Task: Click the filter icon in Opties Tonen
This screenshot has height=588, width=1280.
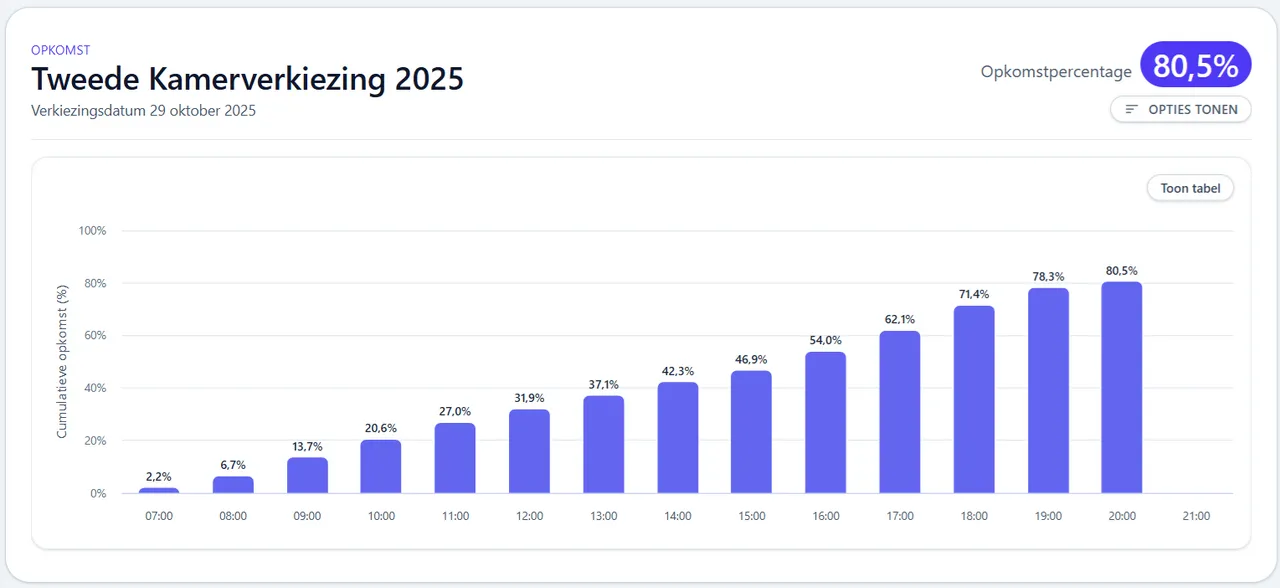Action: pos(1132,110)
